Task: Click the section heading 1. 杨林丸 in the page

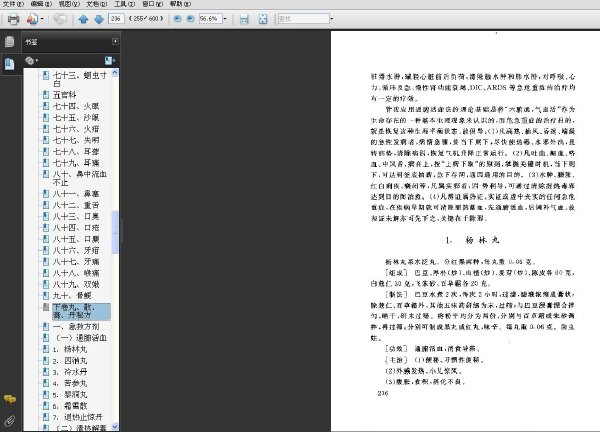Action: point(472,240)
